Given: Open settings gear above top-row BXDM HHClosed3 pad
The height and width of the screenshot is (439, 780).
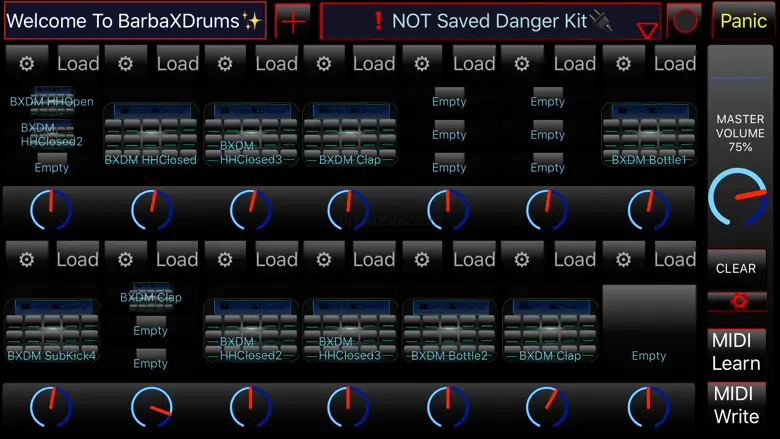Looking at the screenshot, I should tap(225, 64).
